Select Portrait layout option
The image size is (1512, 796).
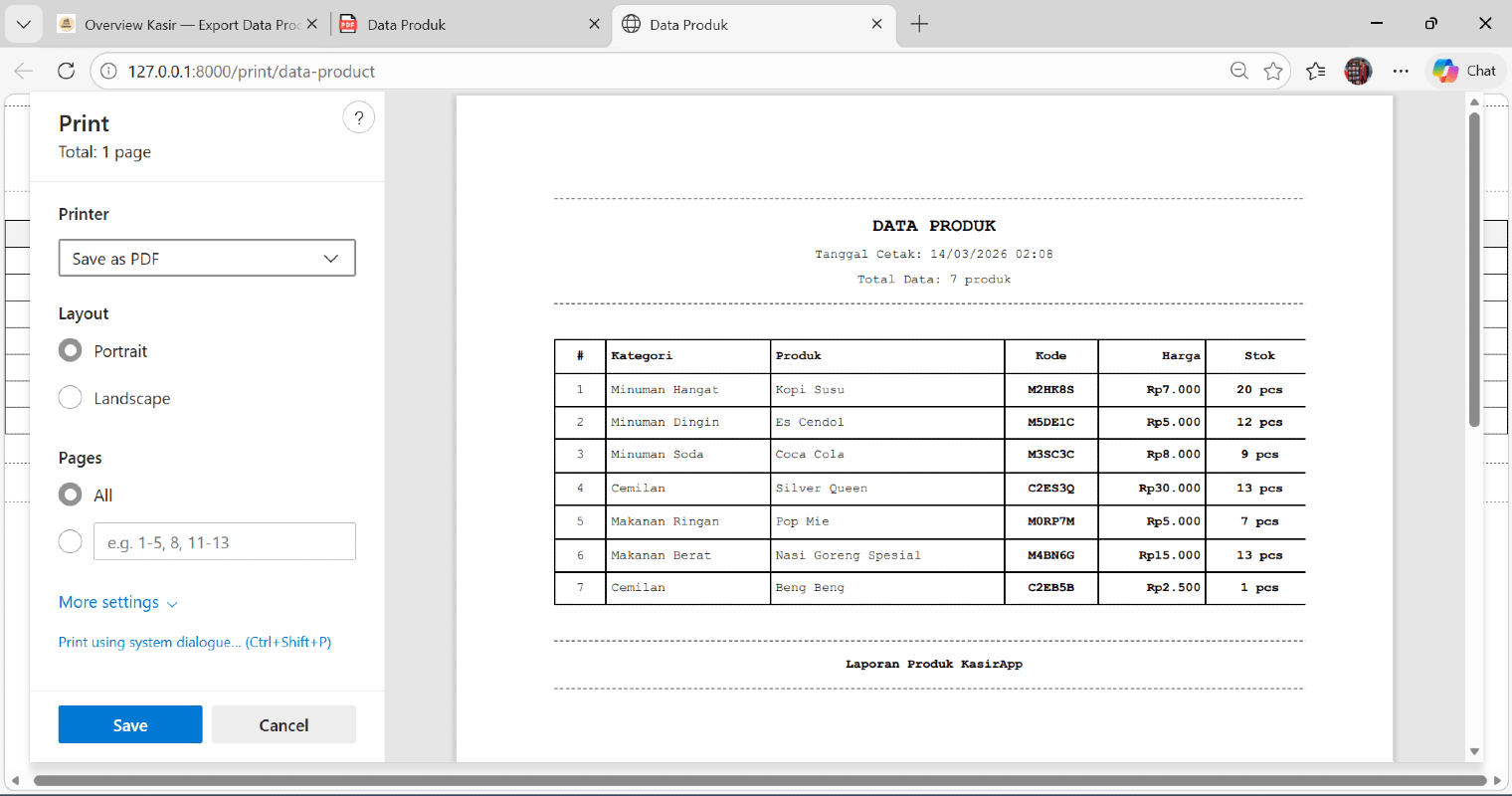[x=71, y=351]
